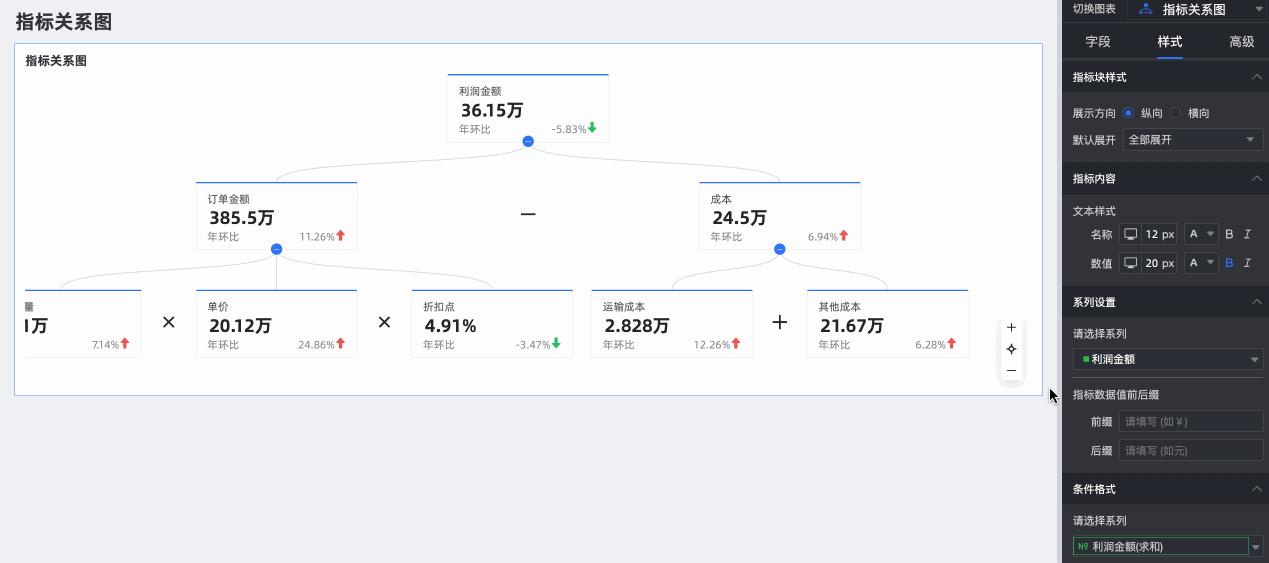The height and width of the screenshot is (563, 1269).
Task: Toggle italic for 名称 text
Action: 1247,234
